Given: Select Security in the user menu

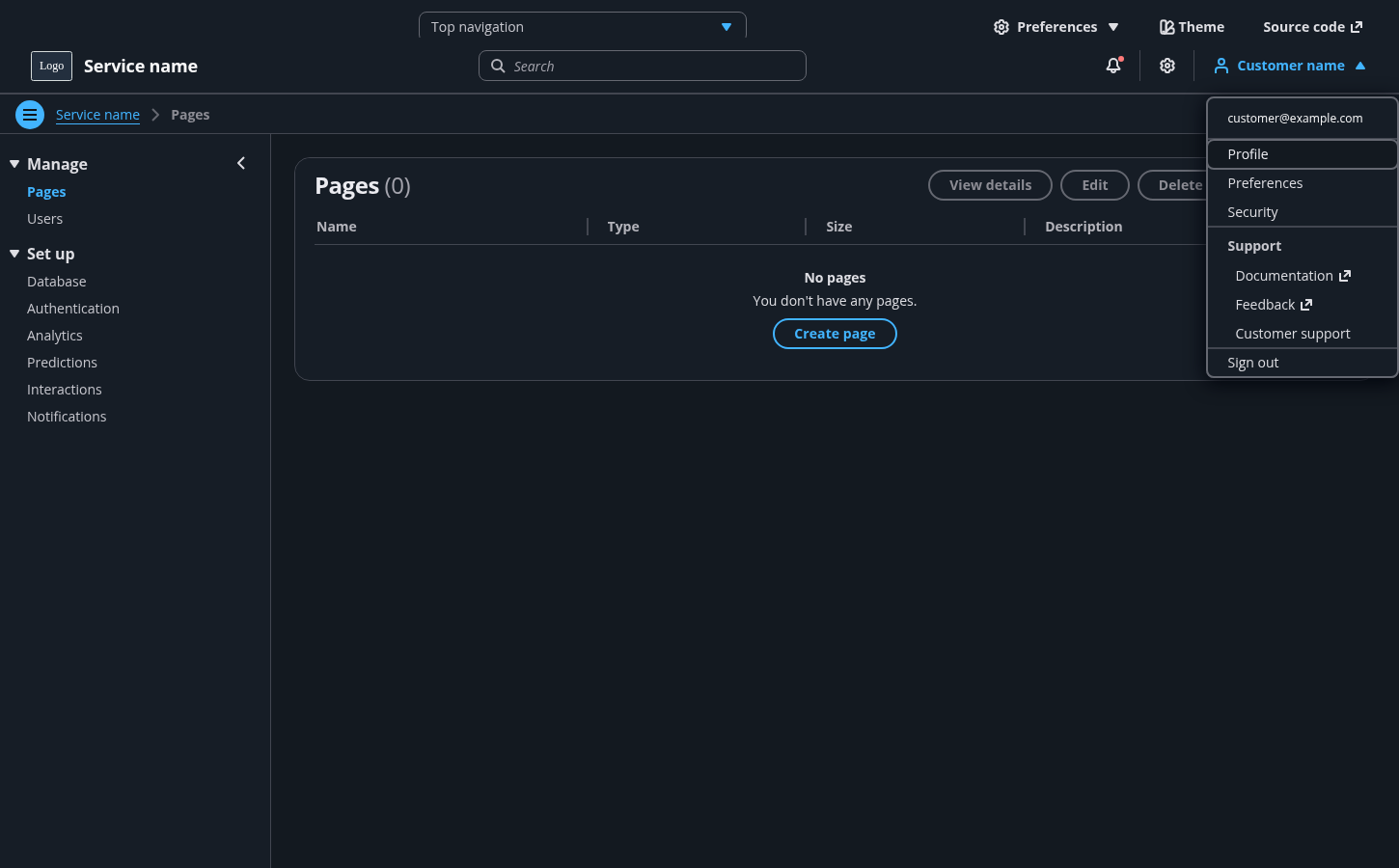Looking at the screenshot, I should tap(1252, 212).
